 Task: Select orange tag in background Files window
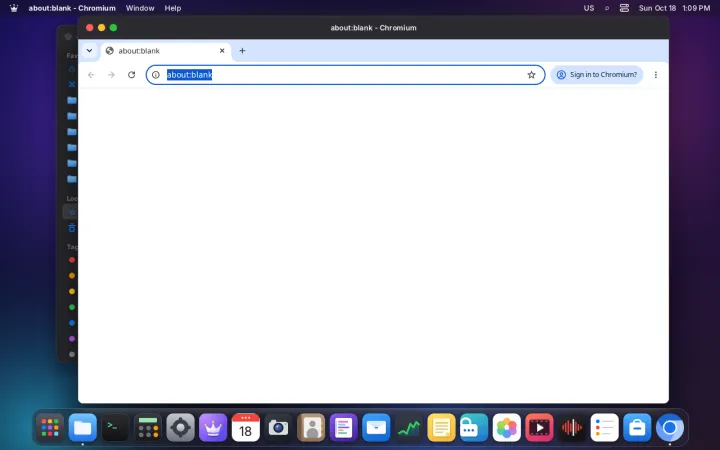click(72, 276)
